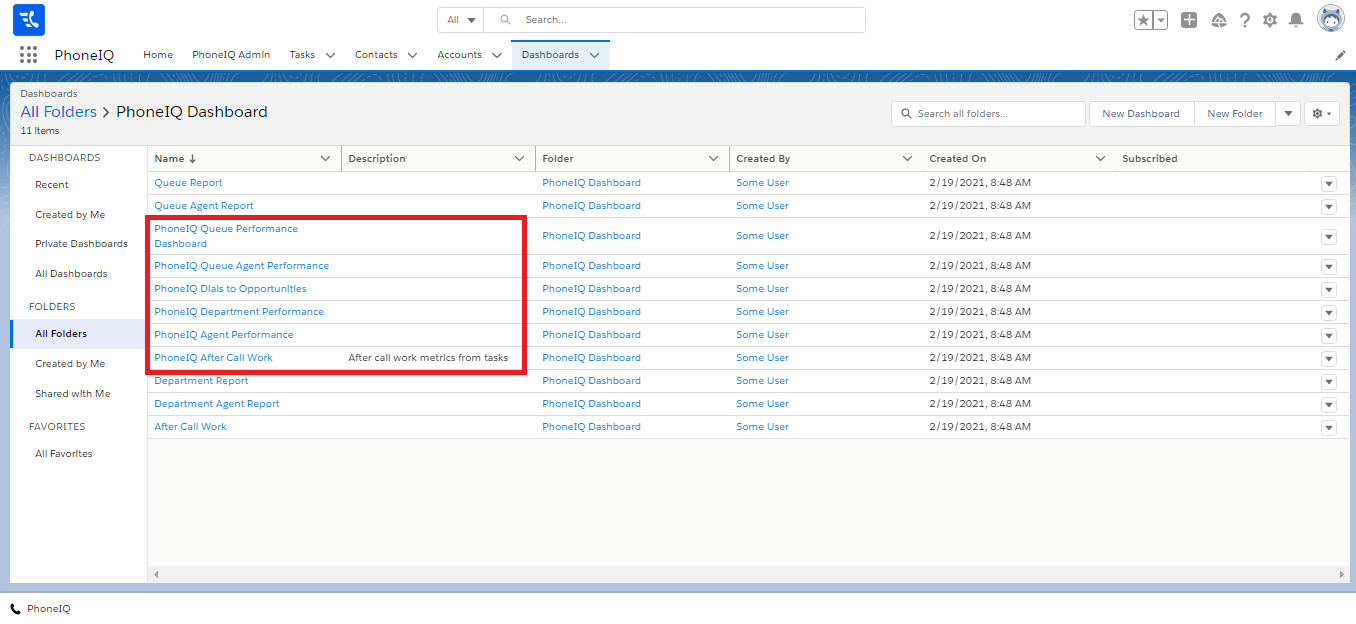Open PhoneIQ Agent Performance dashboard link
The image size is (1356, 624).
tap(224, 335)
